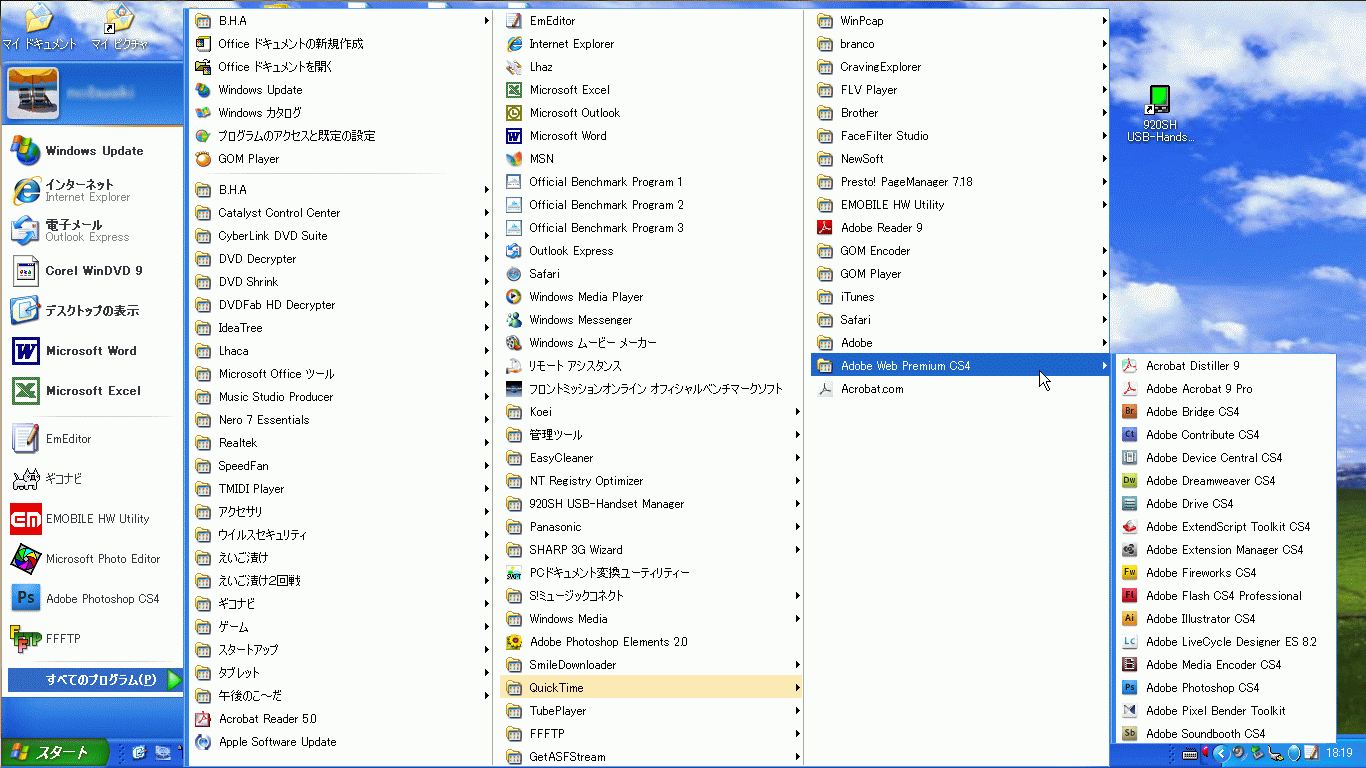The height and width of the screenshot is (768, 1366).
Task: Choose Acrobat.com from the programs menu
Action: pyautogui.click(x=871, y=389)
